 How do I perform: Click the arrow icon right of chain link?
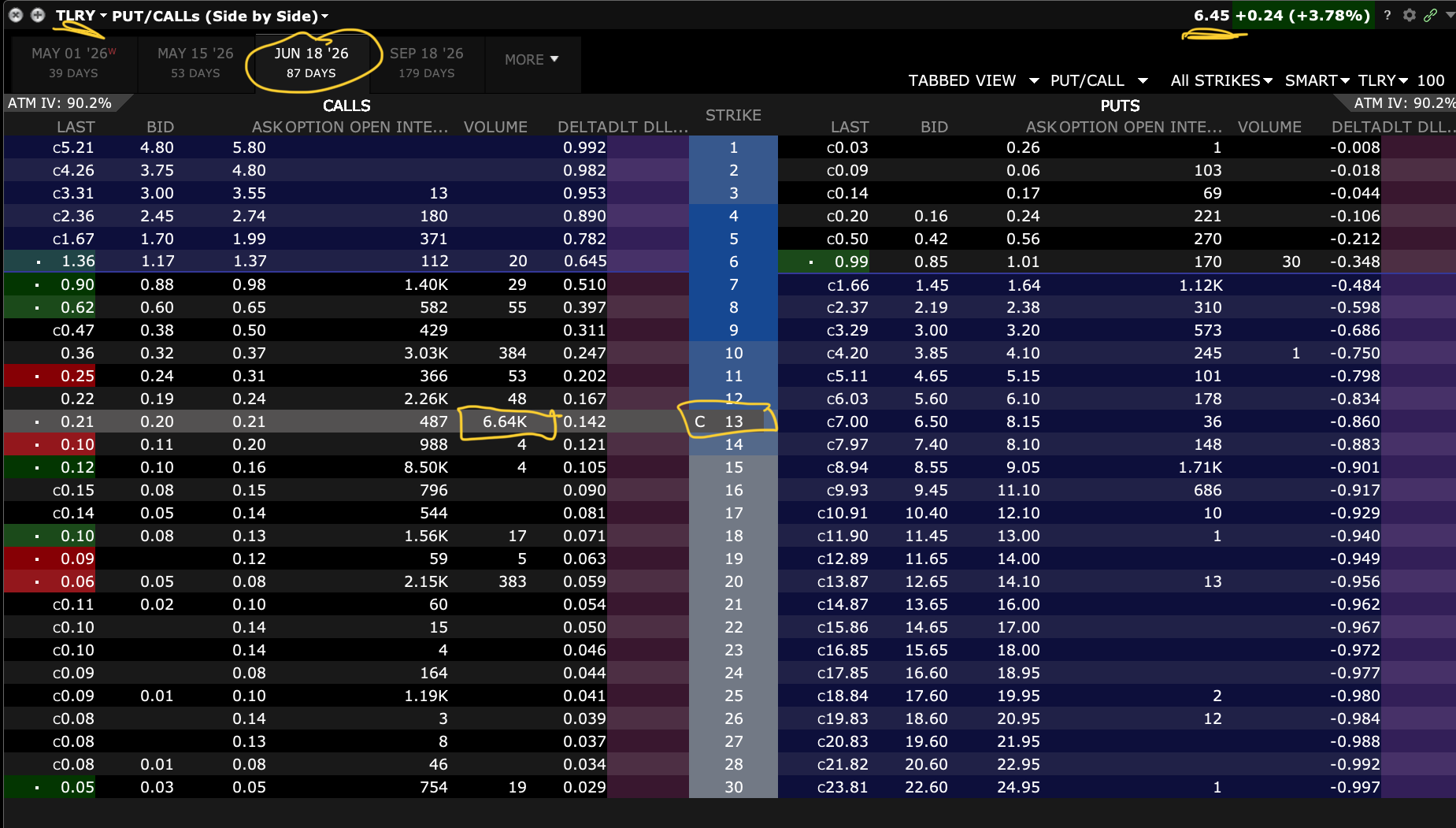pyautogui.click(x=1450, y=15)
